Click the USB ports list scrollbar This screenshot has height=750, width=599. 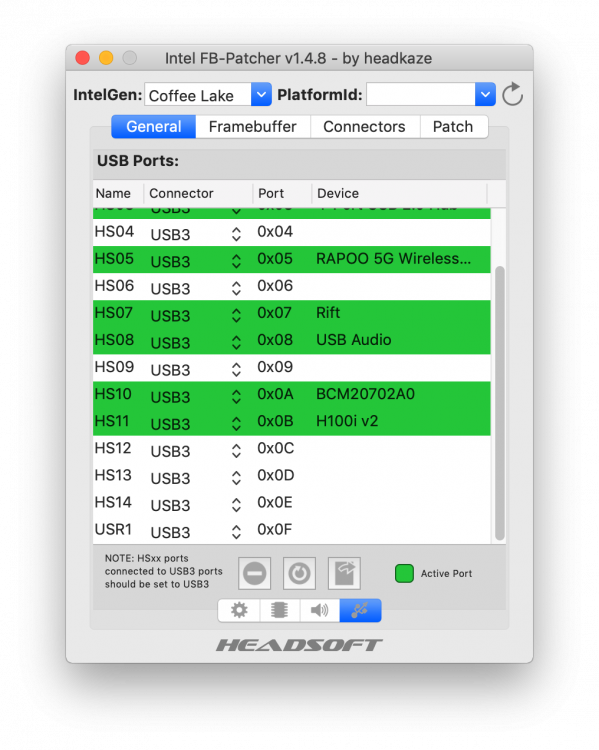click(x=499, y=403)
